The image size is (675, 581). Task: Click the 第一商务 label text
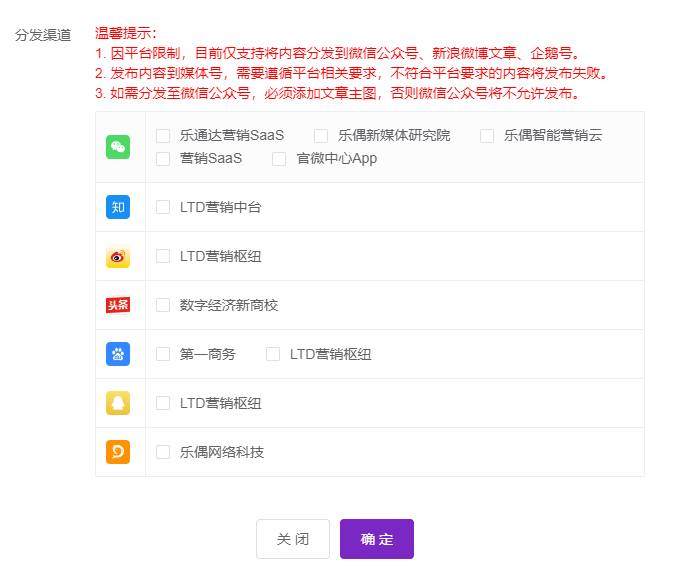(208, 355)
